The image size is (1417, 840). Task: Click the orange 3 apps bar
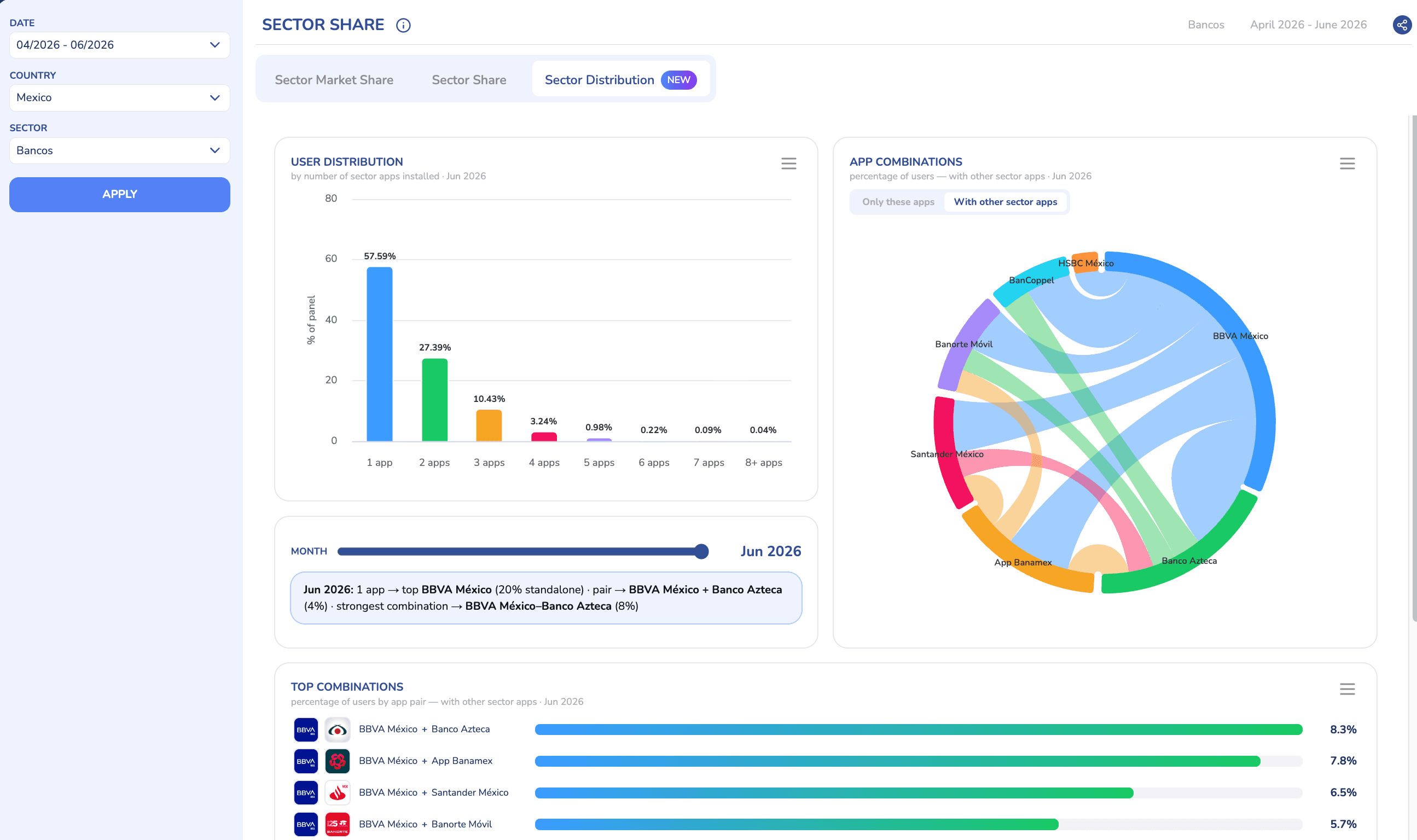tap(489, 425)
